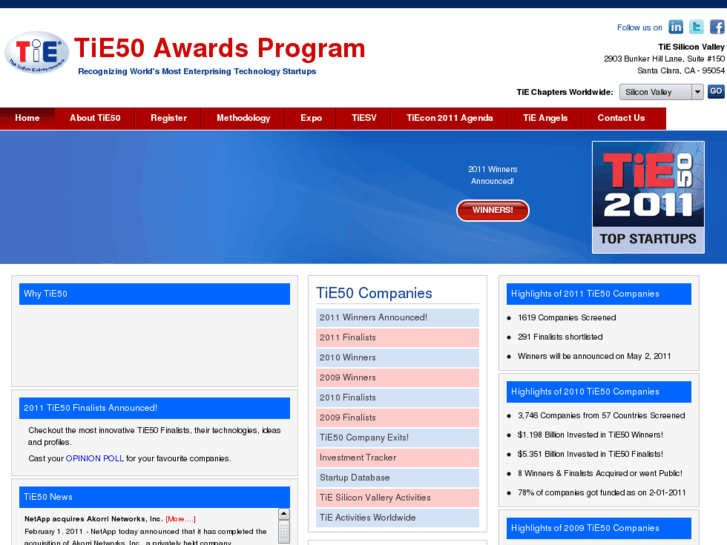This screenshot has width=727, height=545.
Task: Open TiE Activities Worldwide link
Action: coord(397,518)
